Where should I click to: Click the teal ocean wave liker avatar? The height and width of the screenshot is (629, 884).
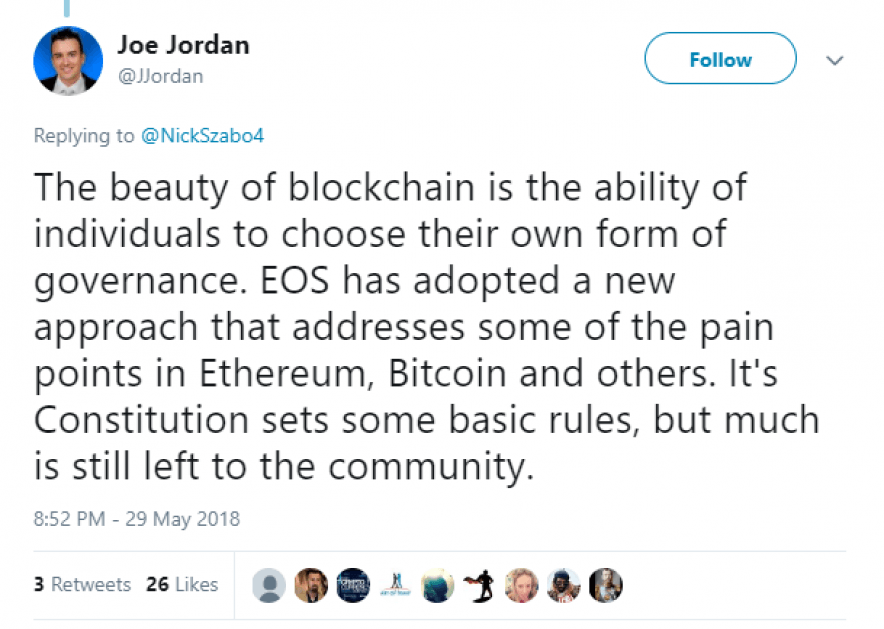437,585
